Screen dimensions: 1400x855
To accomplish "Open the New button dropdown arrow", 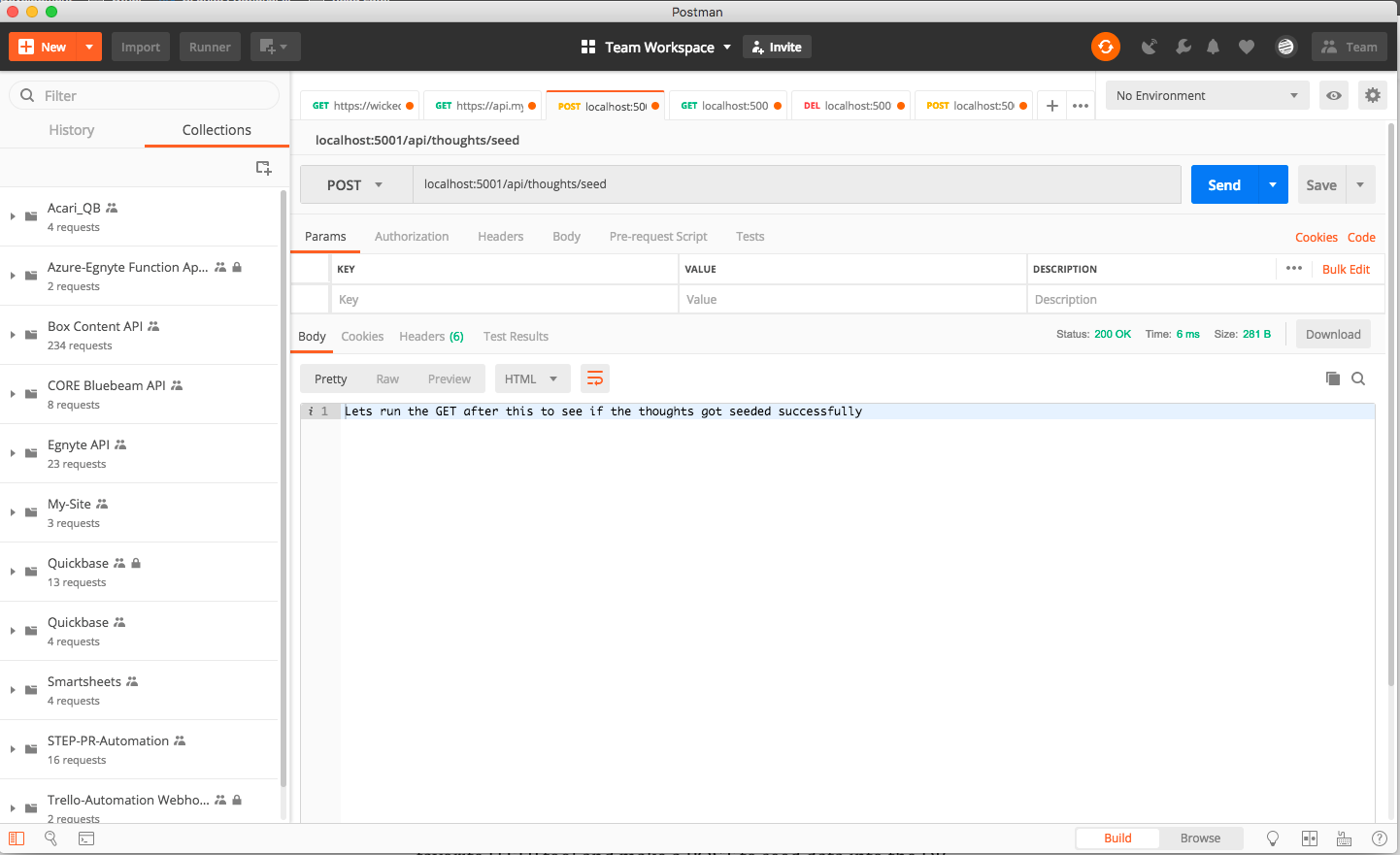I will click(89, 47).
